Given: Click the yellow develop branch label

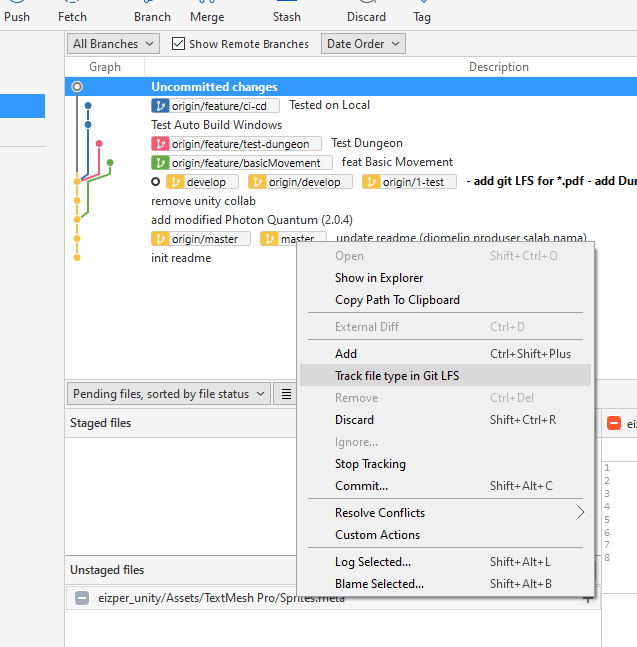Looking at the screenshot, I should 203,182.
